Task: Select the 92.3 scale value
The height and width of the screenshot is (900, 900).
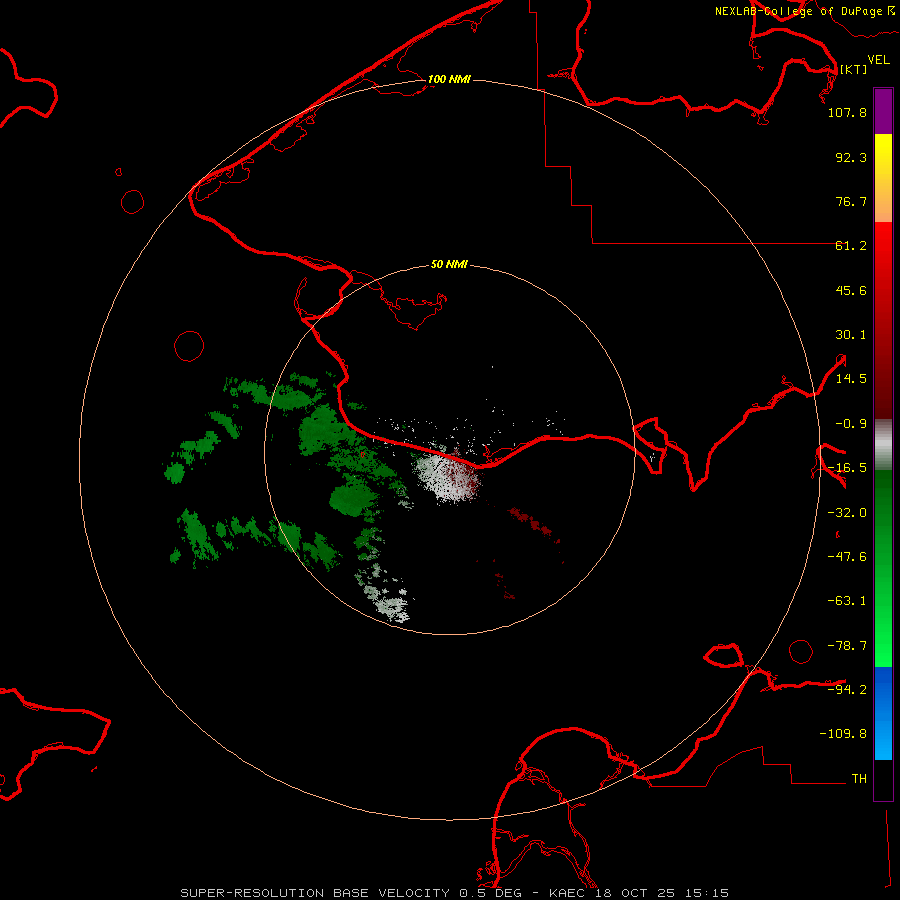Action: (851, 157)
